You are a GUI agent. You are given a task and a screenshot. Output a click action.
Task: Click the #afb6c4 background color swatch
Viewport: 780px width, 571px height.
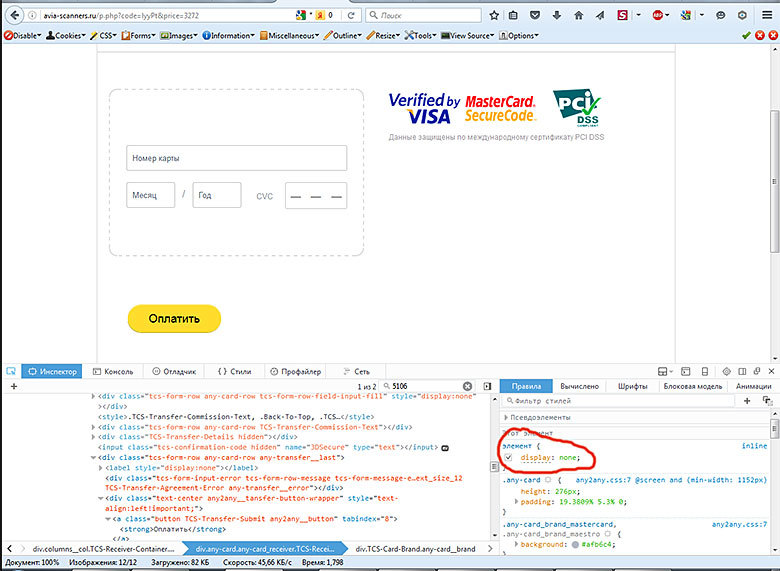click(575, 545)
